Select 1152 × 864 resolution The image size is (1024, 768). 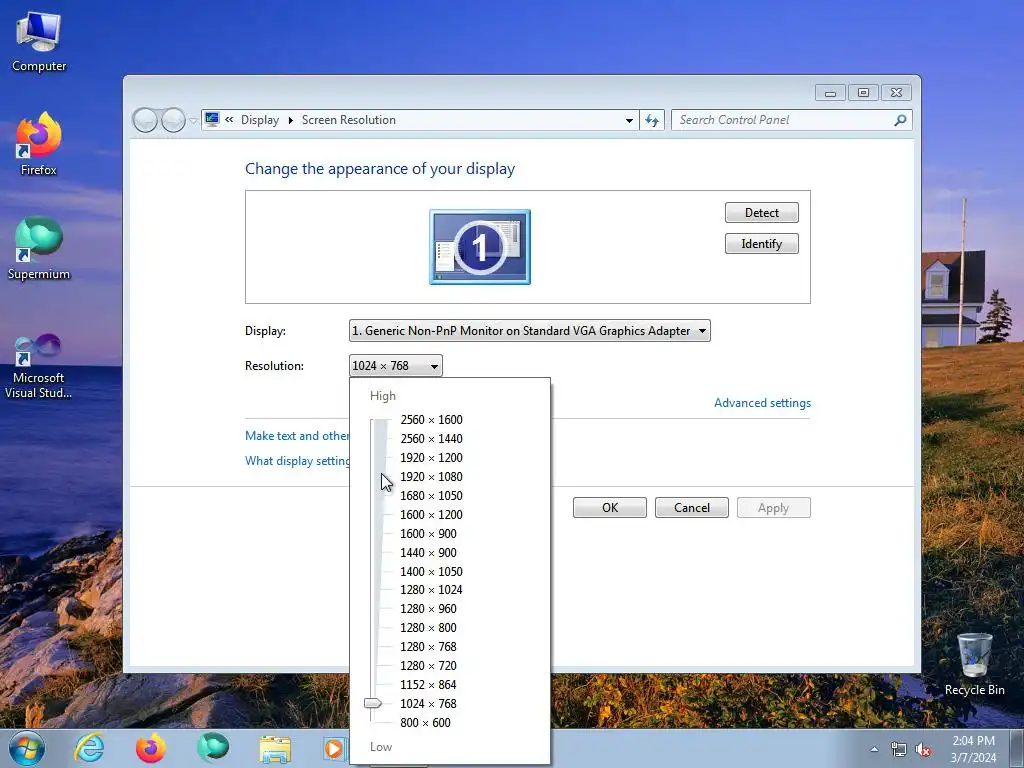428,684
